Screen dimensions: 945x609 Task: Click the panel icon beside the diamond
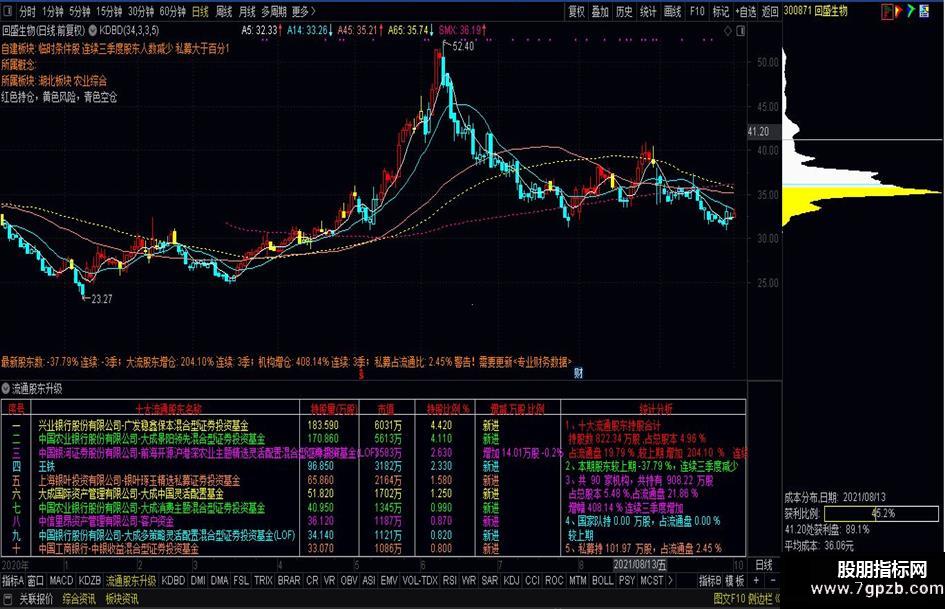pyautogui.click(x=741, y=30)
